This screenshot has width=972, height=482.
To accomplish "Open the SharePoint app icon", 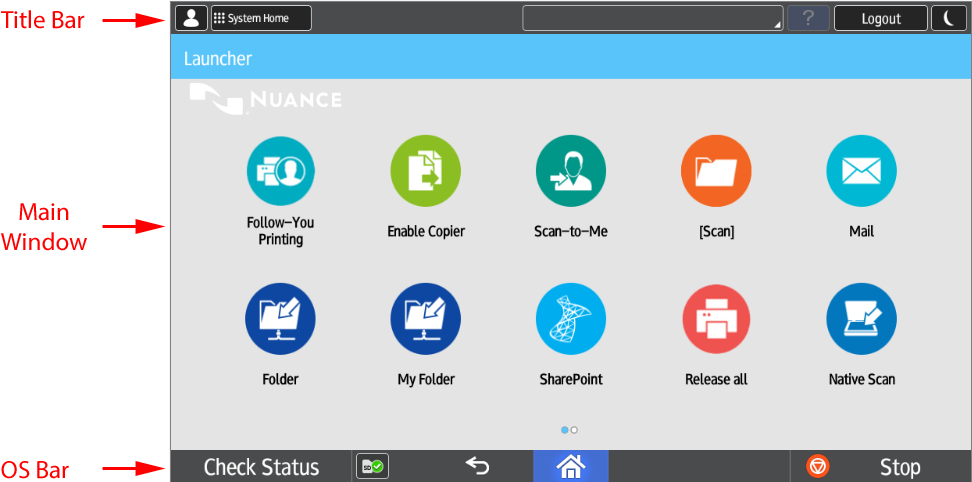I will (x=570, y=319).
